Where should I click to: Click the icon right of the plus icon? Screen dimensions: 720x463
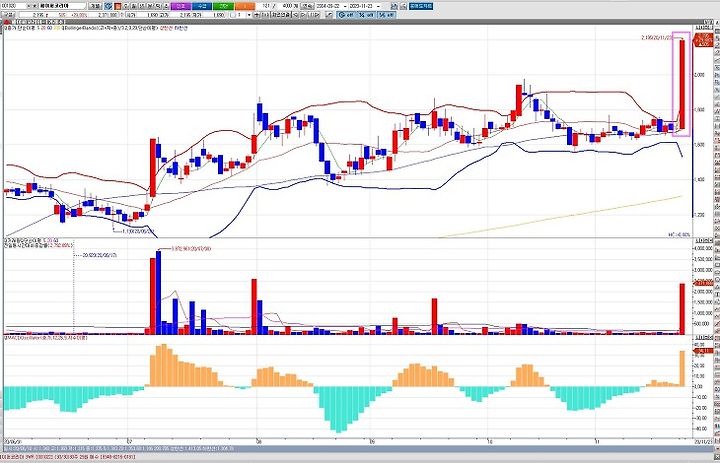point(264,15)
